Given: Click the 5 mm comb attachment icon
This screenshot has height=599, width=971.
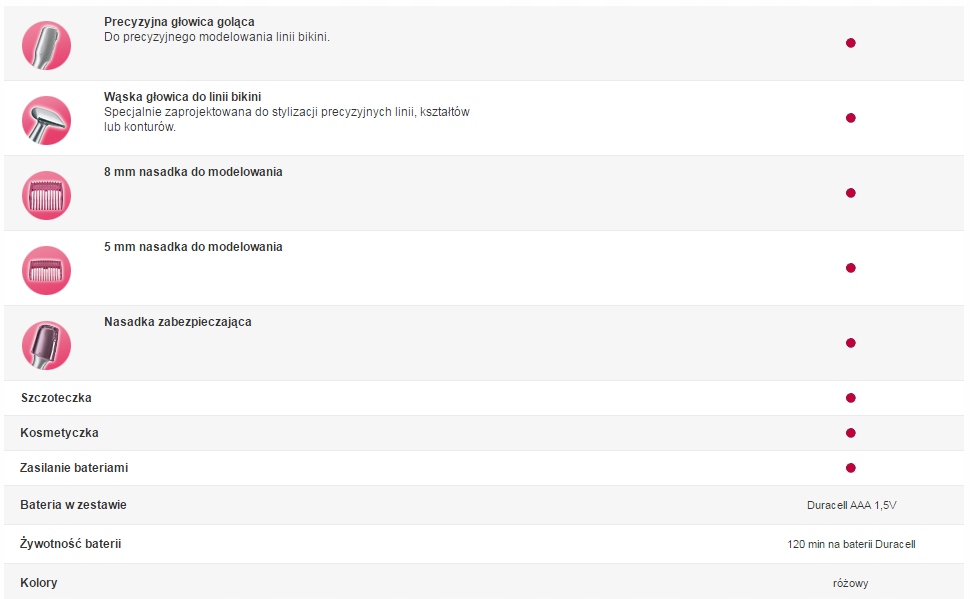Looking at the screenshot, I should click(46, 270).
